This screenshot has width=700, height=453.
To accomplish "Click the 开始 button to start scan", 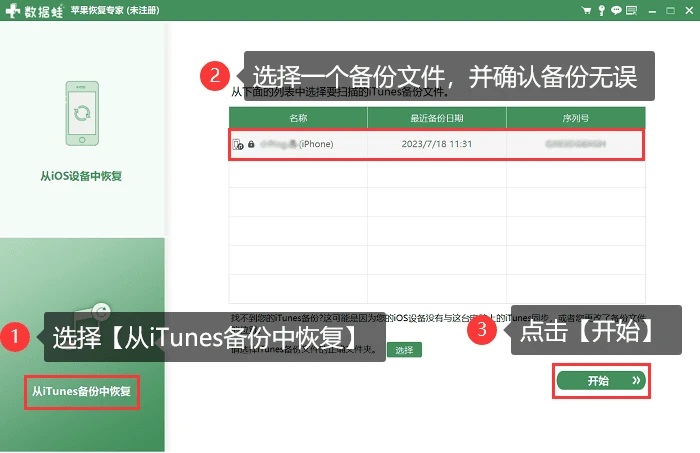I will point(601,381).
